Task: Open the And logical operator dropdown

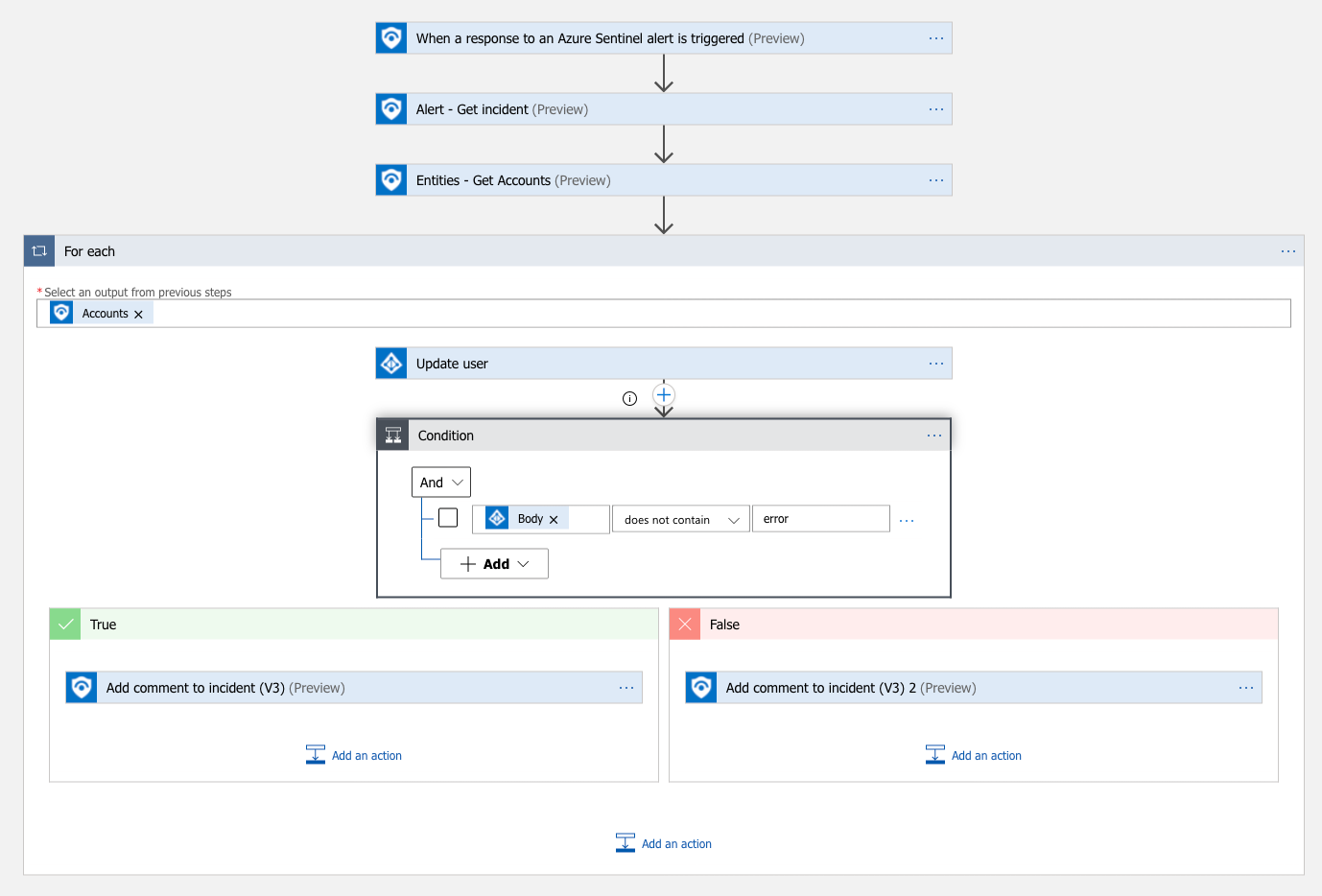Action: coord(441,483)
